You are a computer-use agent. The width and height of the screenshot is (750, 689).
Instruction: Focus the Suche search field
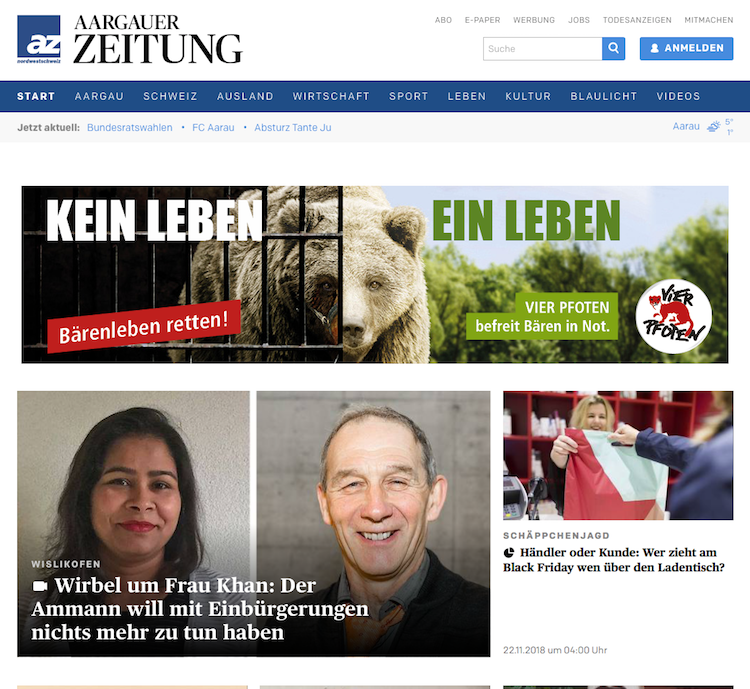pyautogui.click(x=542, y=48)
